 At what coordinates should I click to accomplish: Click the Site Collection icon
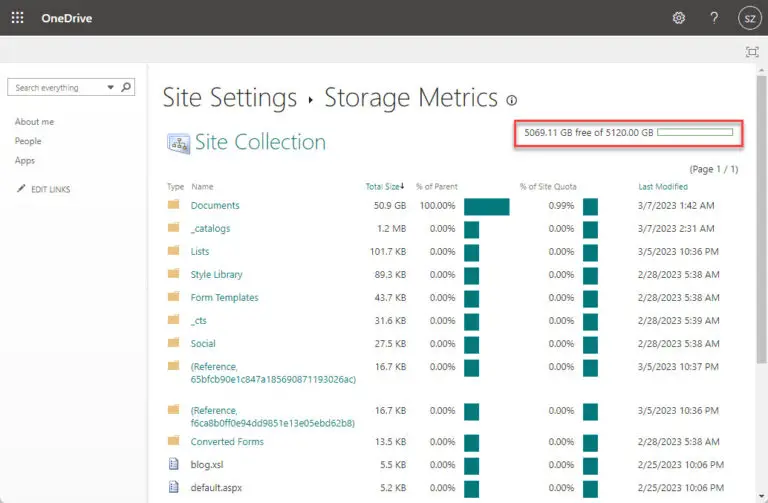[x=179, y=143]
